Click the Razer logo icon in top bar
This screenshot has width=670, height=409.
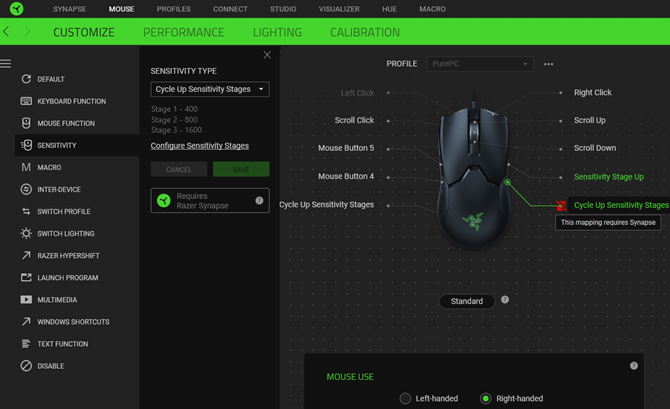point(17,9)
